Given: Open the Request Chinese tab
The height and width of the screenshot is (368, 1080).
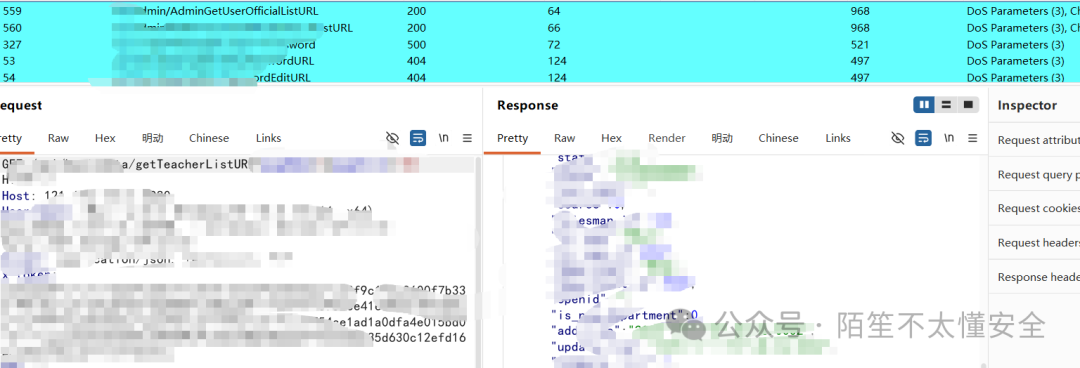Looking at the screenshot, I should coord(209,138).
